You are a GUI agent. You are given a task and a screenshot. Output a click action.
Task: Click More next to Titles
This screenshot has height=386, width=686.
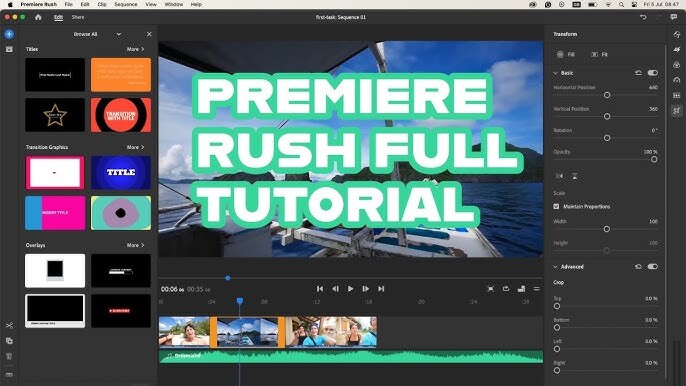point(135,49)
